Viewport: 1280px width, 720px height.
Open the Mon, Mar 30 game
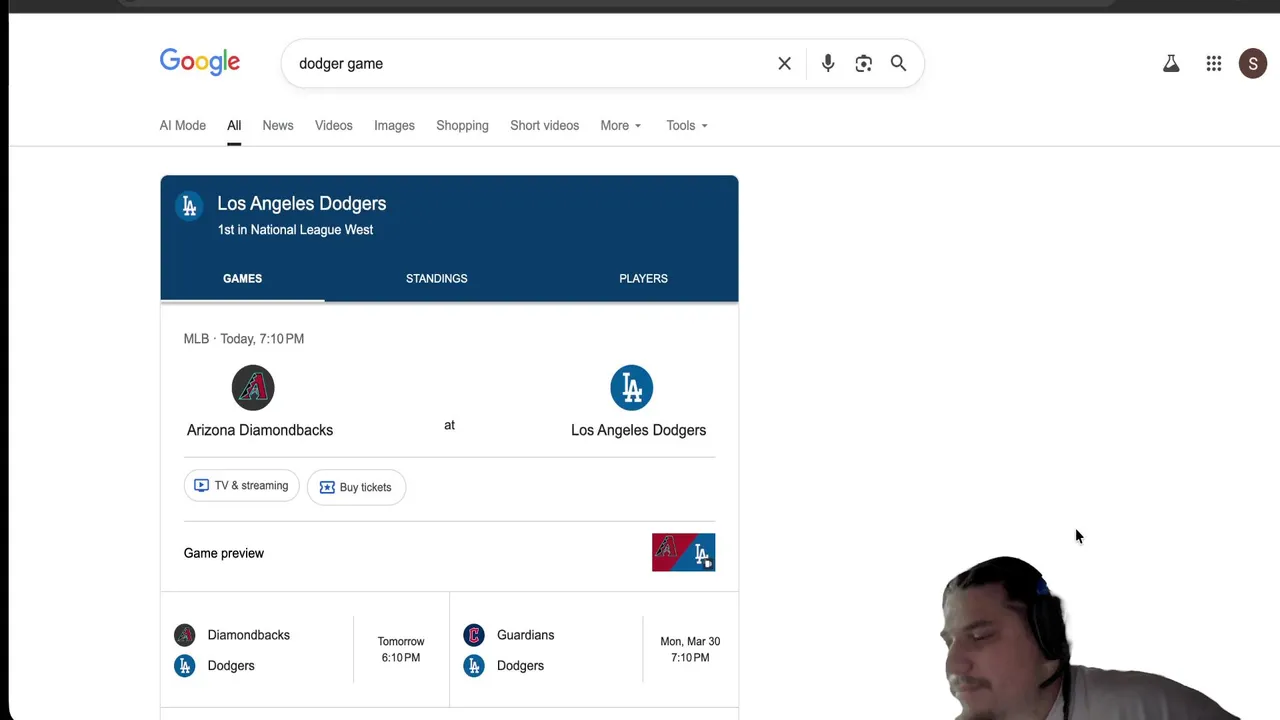(594, 650)
